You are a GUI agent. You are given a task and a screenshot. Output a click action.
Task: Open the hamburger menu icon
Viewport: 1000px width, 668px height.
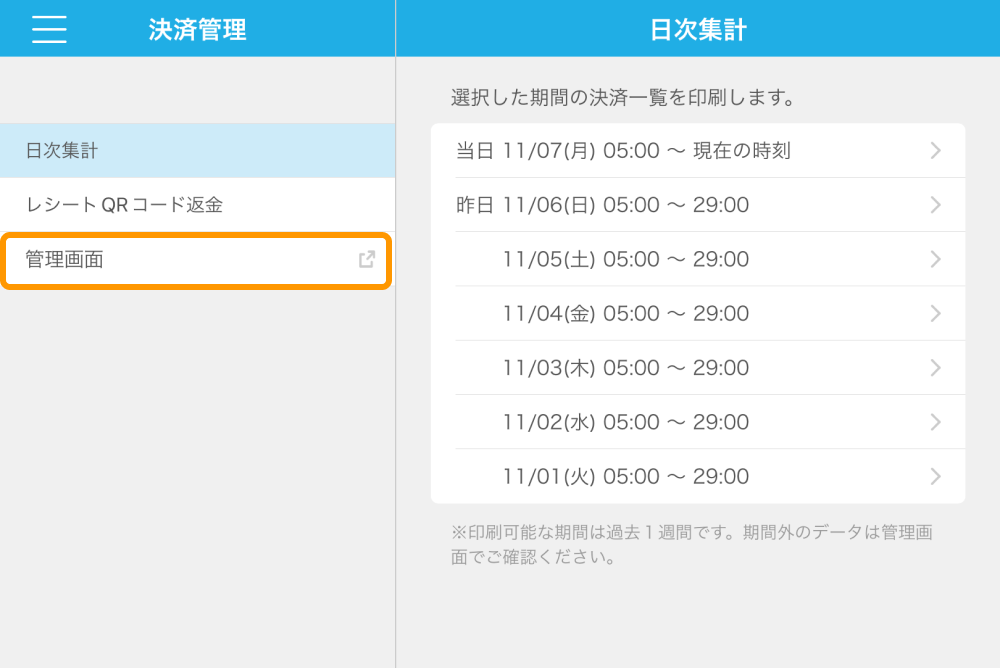coord(49,29)
